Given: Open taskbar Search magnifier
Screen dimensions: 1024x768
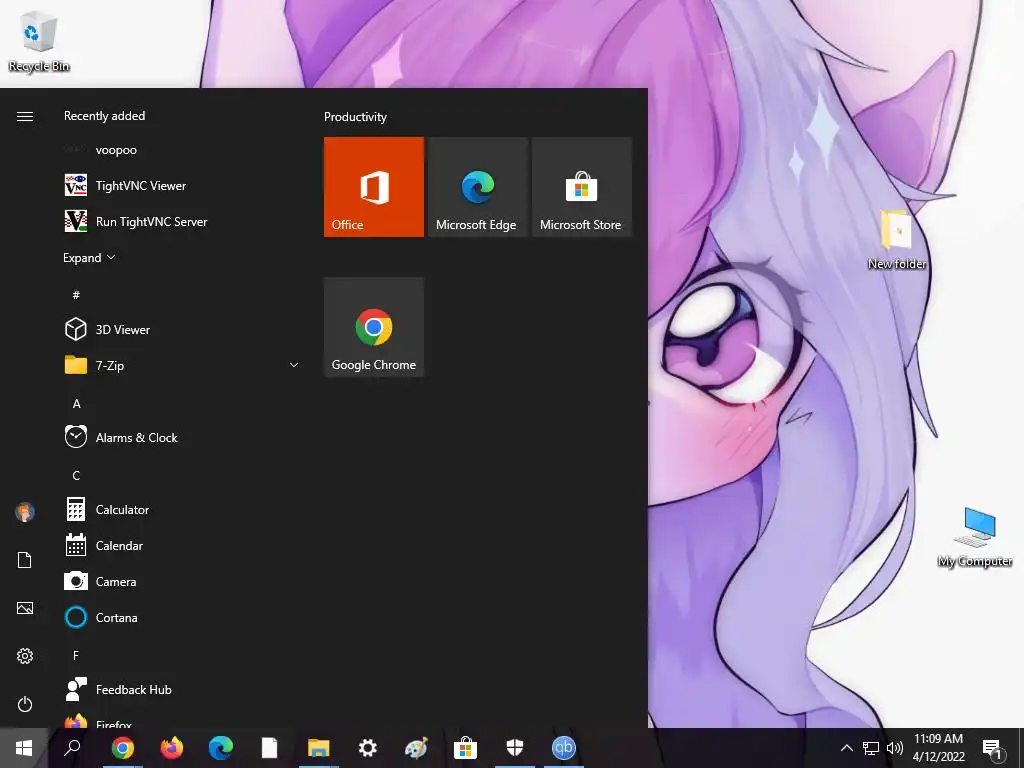Looking at the screenshot, I should click(x=72, y=748).
